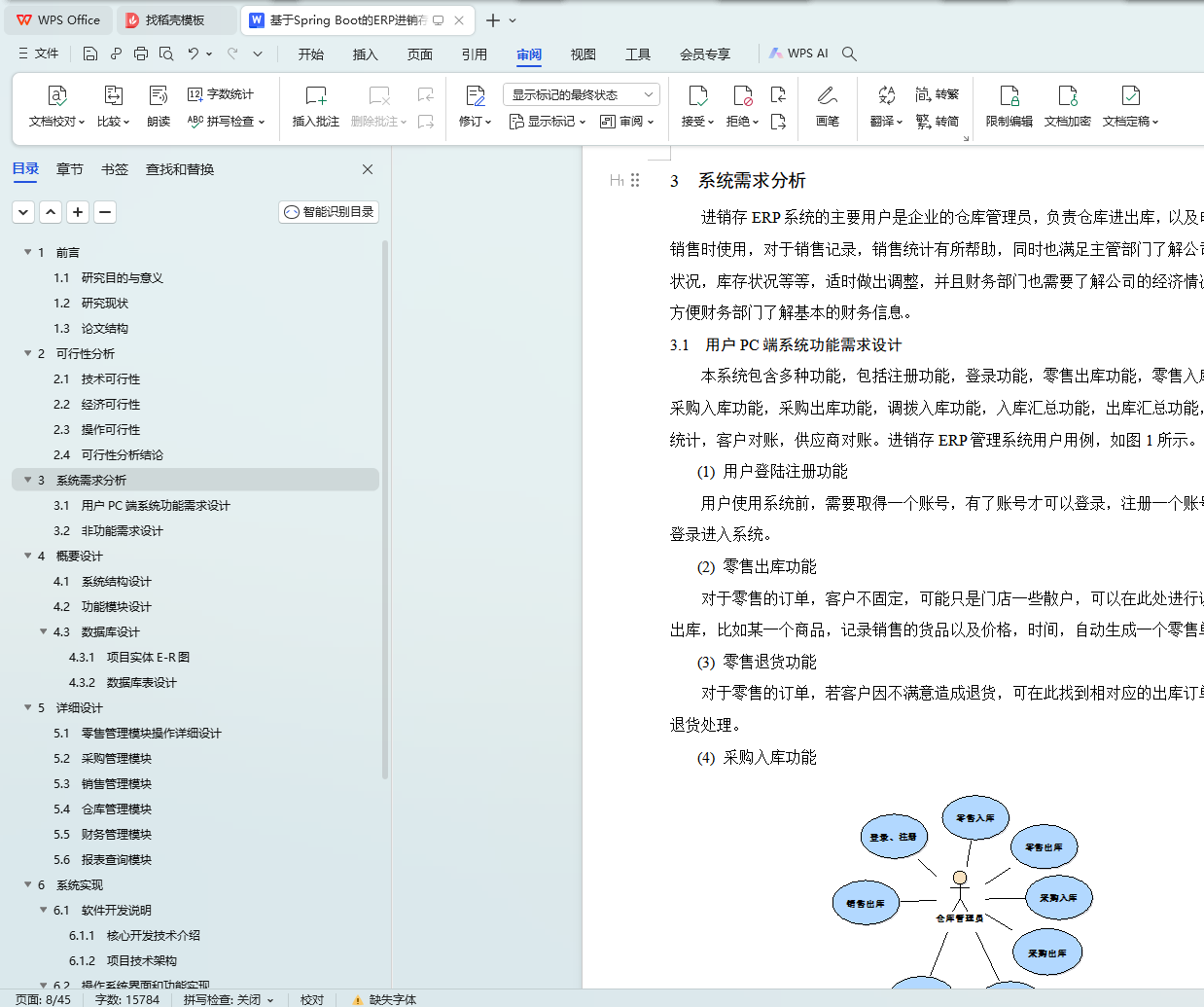The width and height of the screenshot is (1204, 1007).
Task: Open the 文件 menu
Action: (39, 54)
